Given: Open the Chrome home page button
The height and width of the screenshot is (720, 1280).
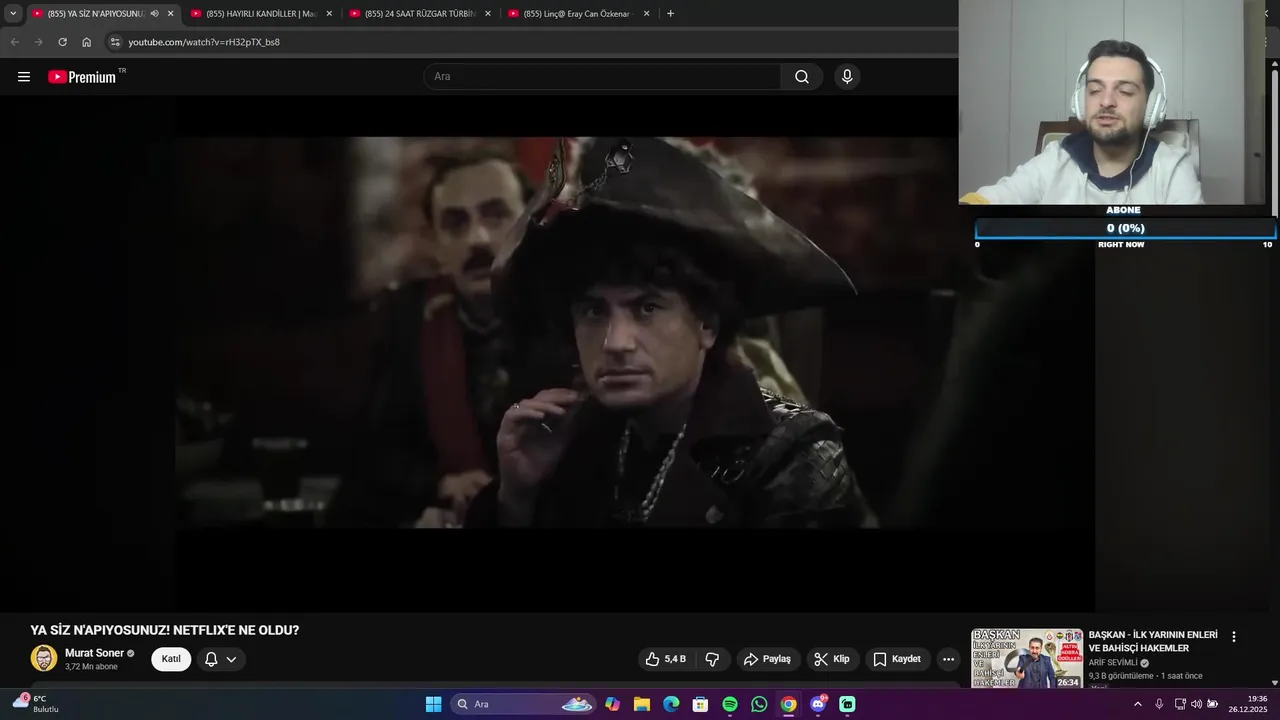Looking at the screenshot, I should click(86, 42).
